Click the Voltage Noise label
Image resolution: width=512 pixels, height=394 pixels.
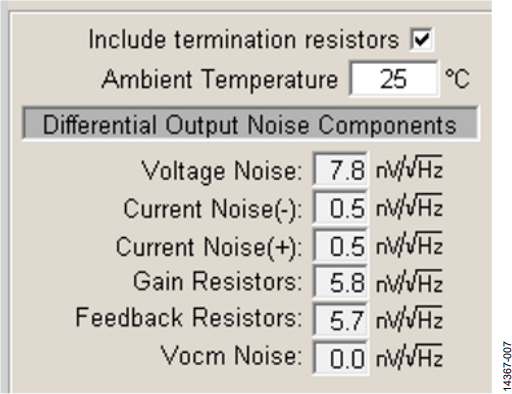coord(222,171)
